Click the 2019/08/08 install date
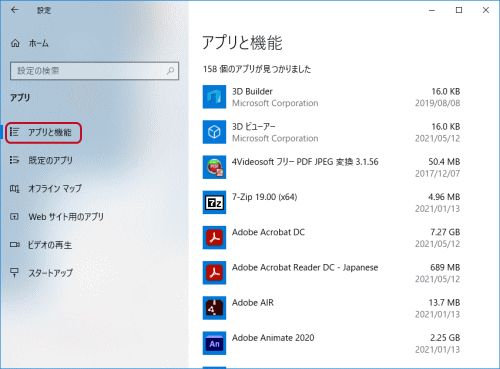The height and width of the screenshot is (369, 500). point(438,103)
